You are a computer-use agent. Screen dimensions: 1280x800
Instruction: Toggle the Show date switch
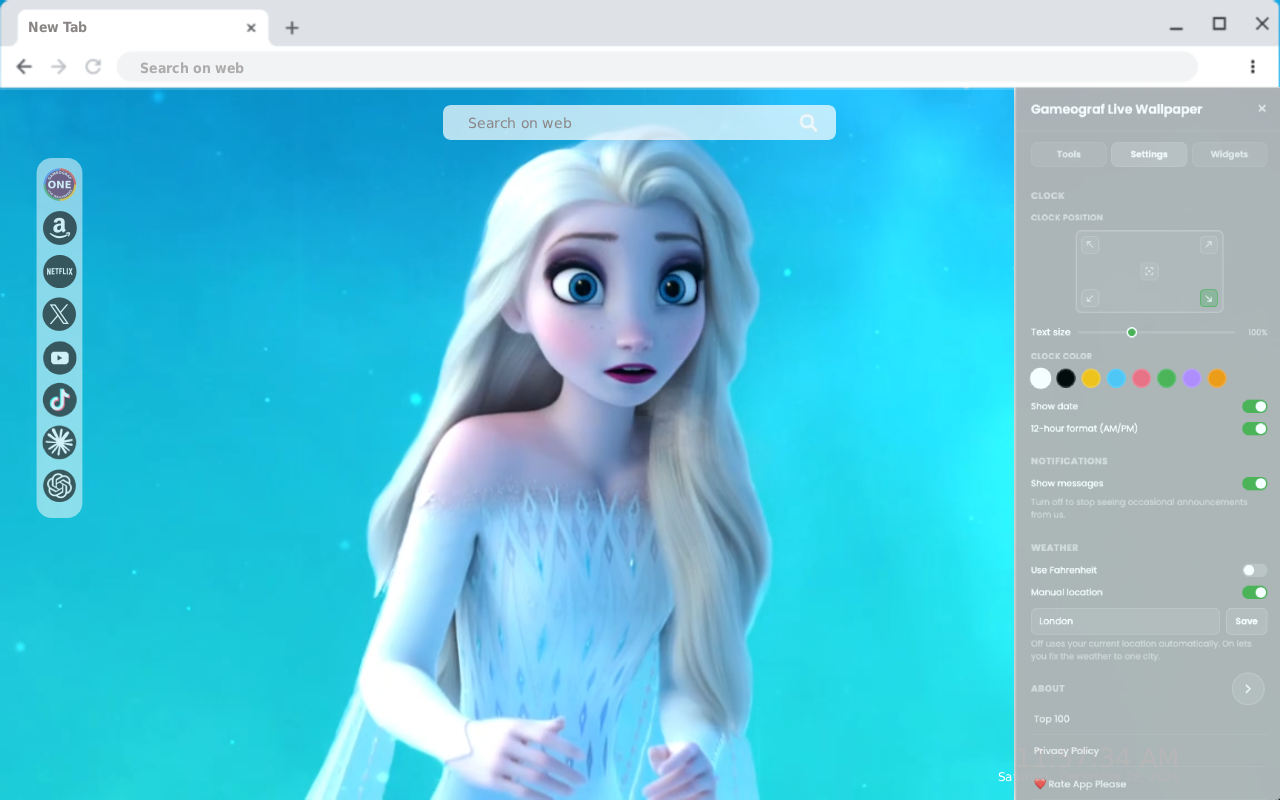click(x=1254, y=406)
